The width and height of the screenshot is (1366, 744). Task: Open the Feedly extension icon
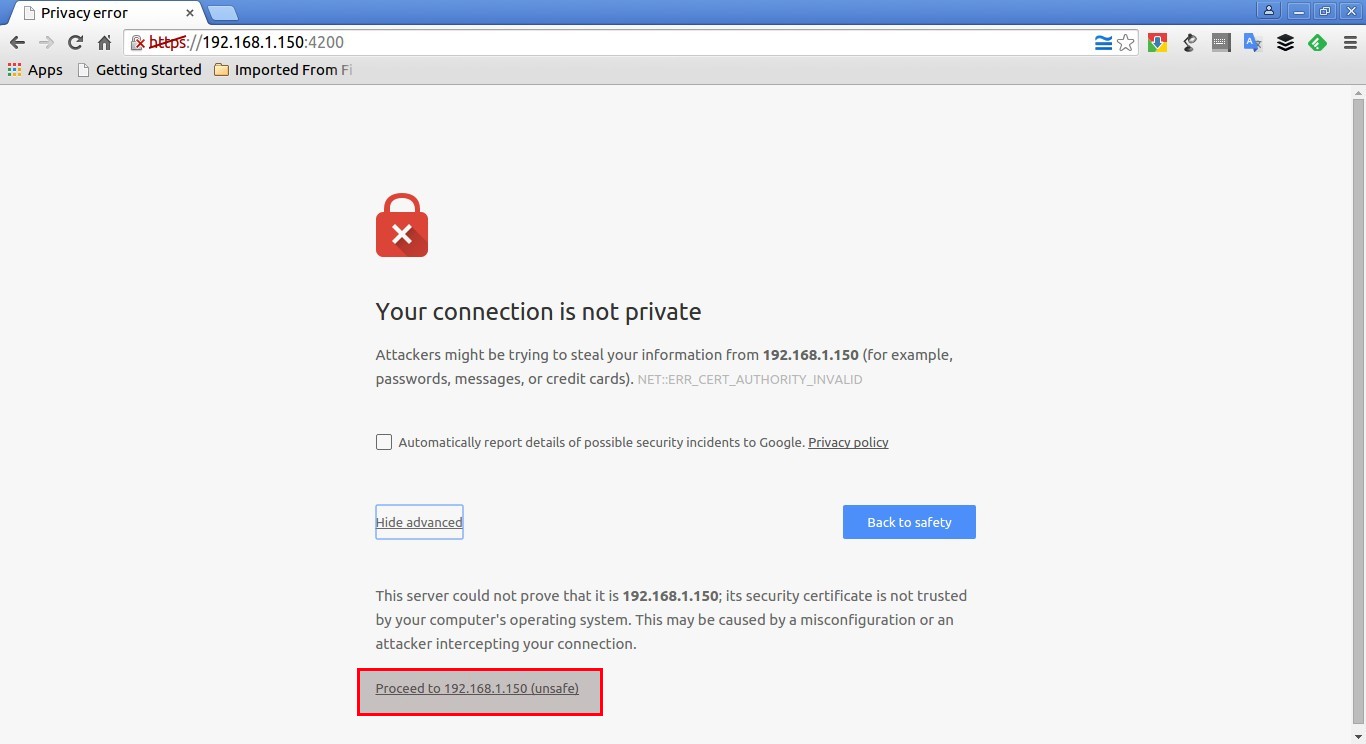tap(1317, 43)
